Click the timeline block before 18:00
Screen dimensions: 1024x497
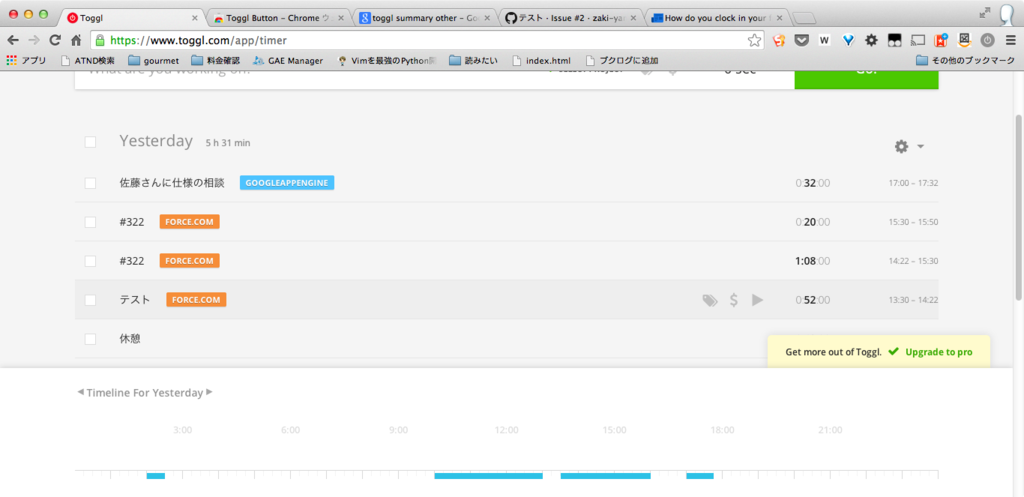pyautogui.click(x=699, y=475)
